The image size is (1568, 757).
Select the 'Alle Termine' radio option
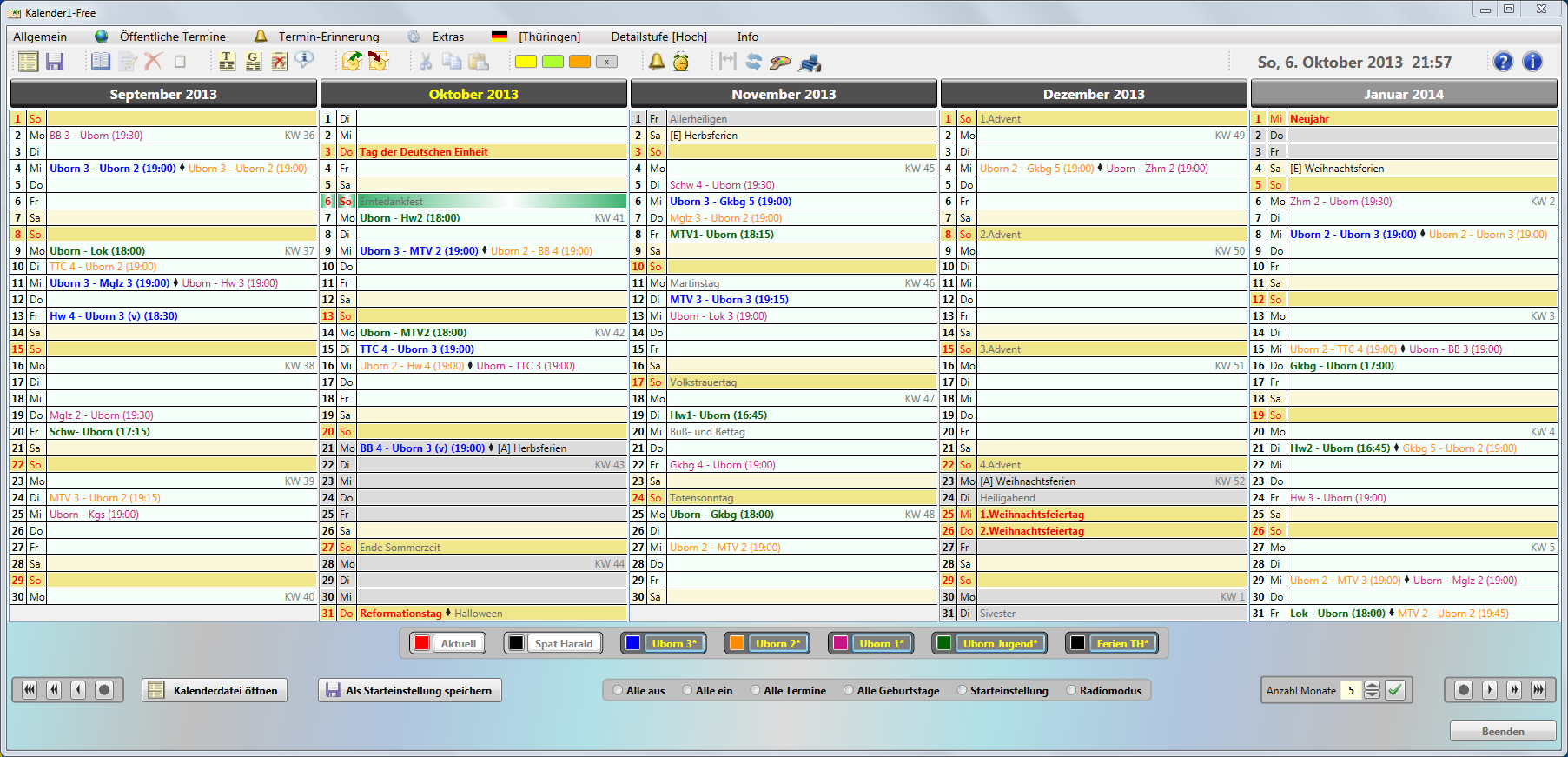[x=755, y=691]
